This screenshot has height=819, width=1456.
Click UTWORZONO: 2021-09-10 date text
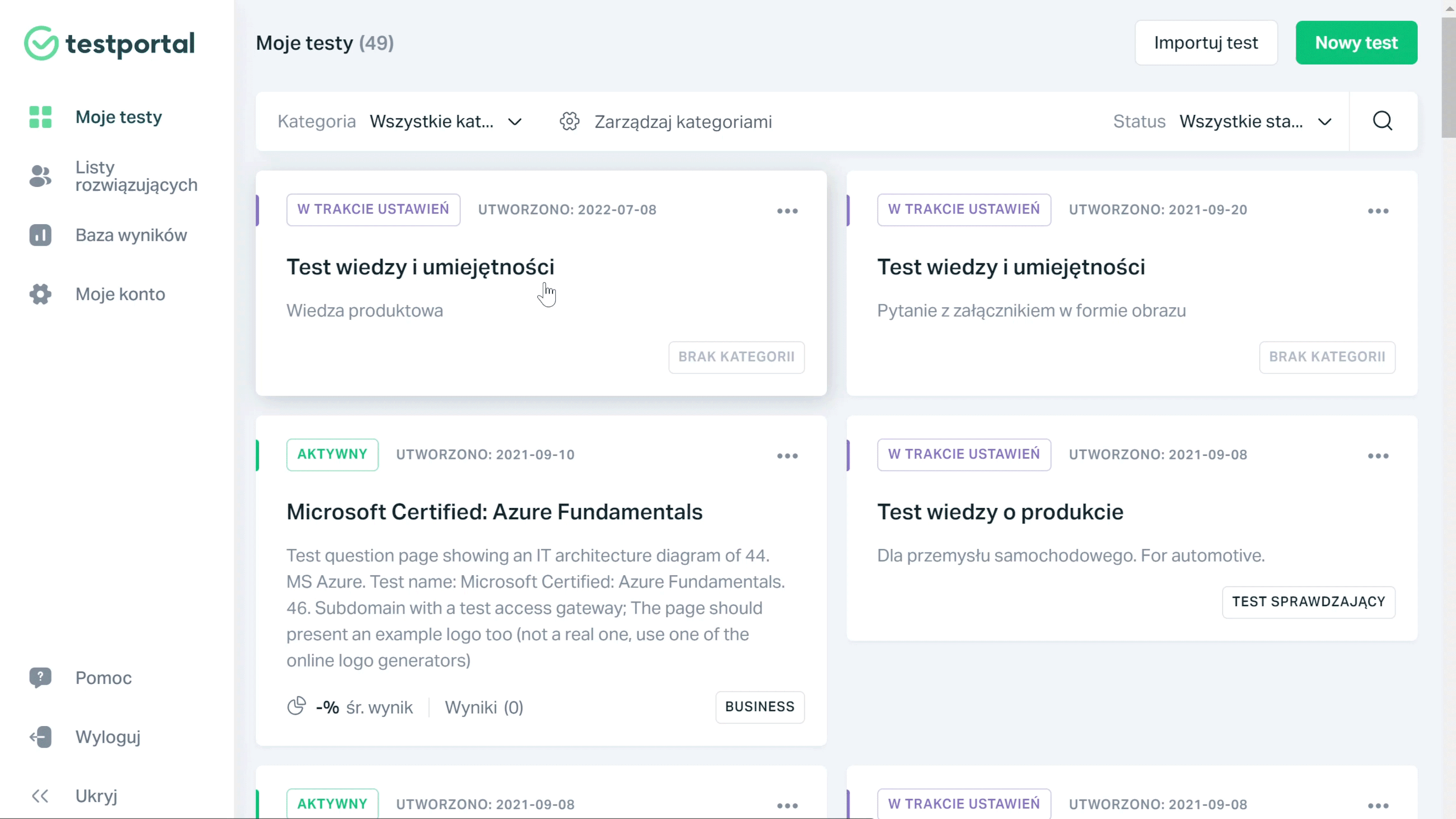tap(485, 454)
